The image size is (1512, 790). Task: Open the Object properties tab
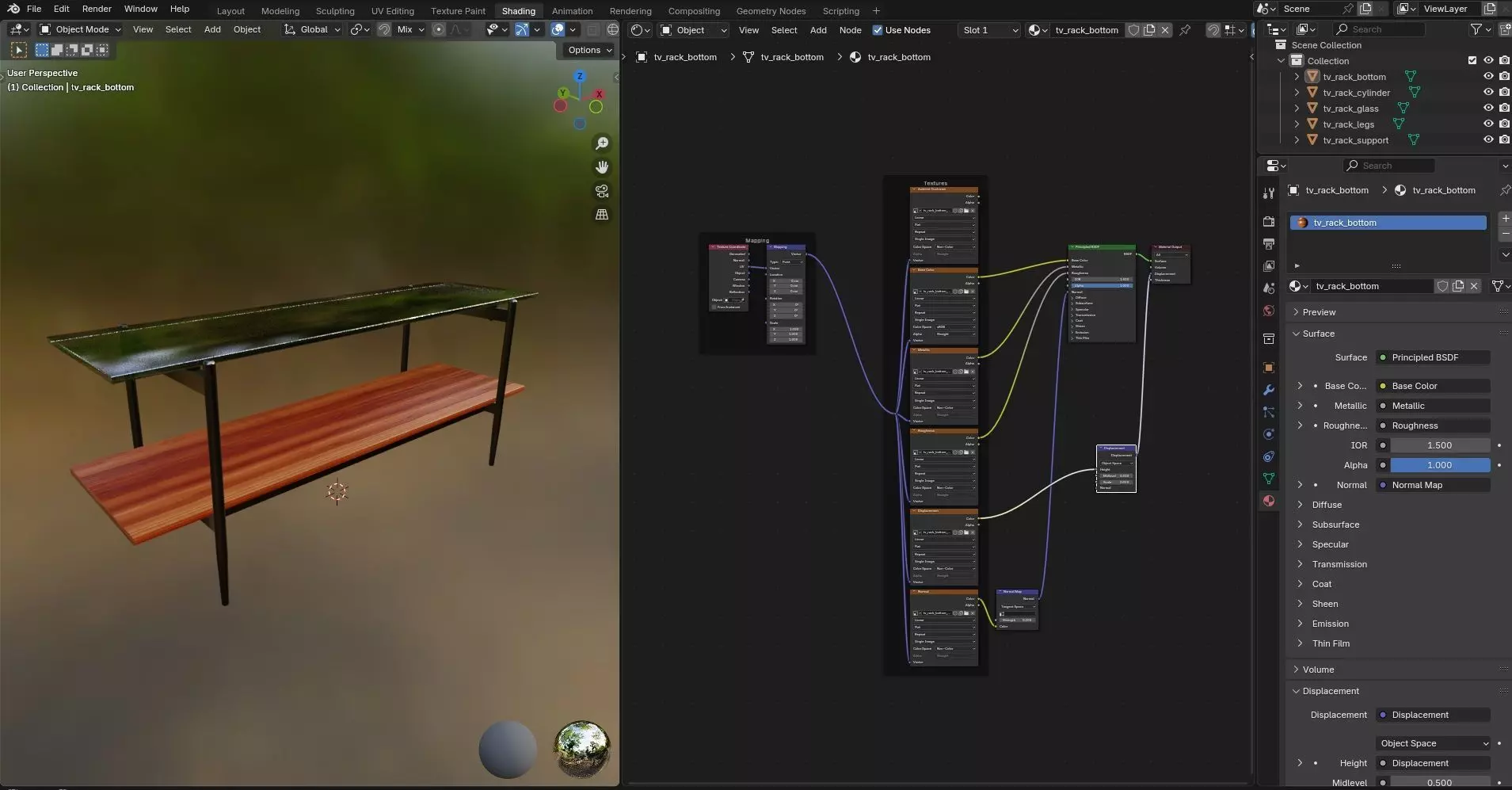[1269, 368]
